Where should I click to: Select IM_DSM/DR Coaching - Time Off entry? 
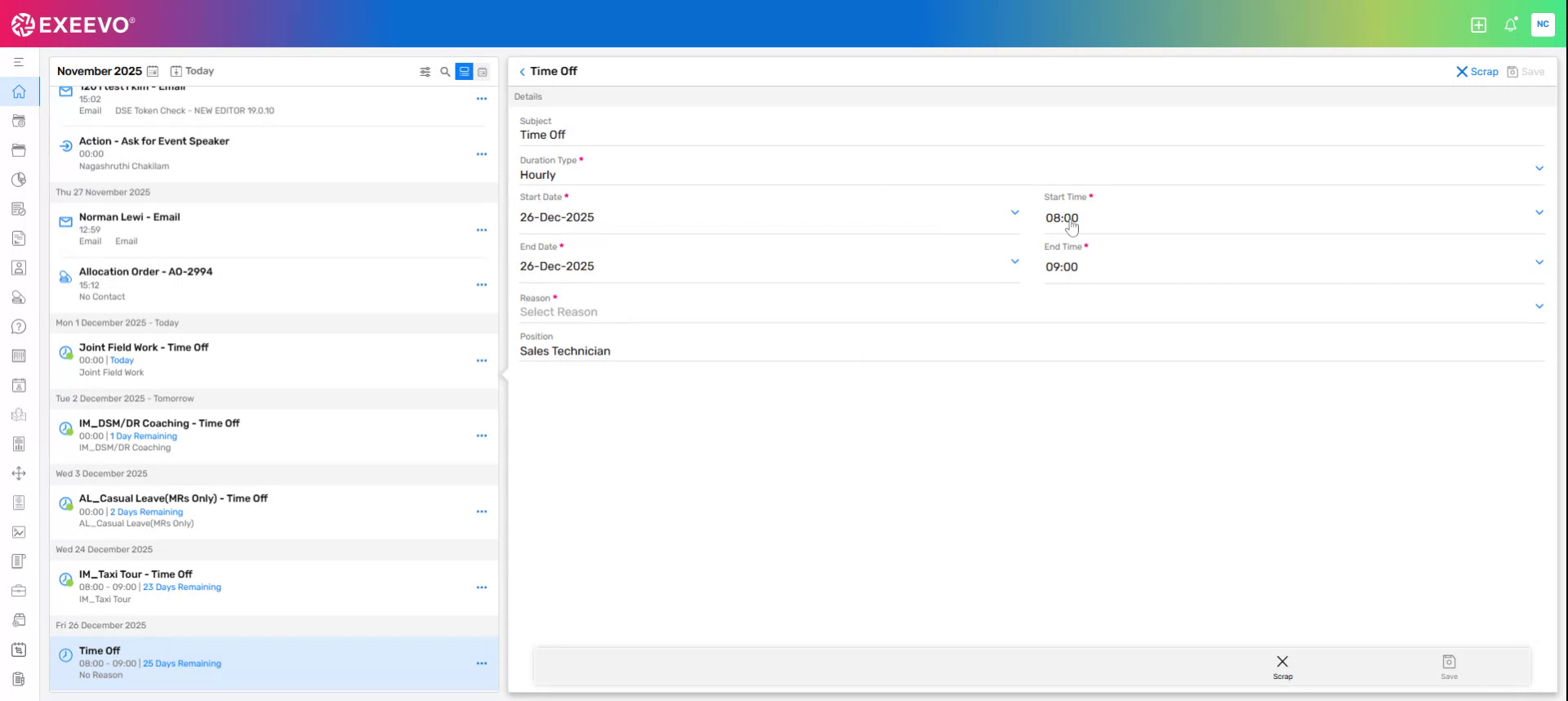(274, 435)
